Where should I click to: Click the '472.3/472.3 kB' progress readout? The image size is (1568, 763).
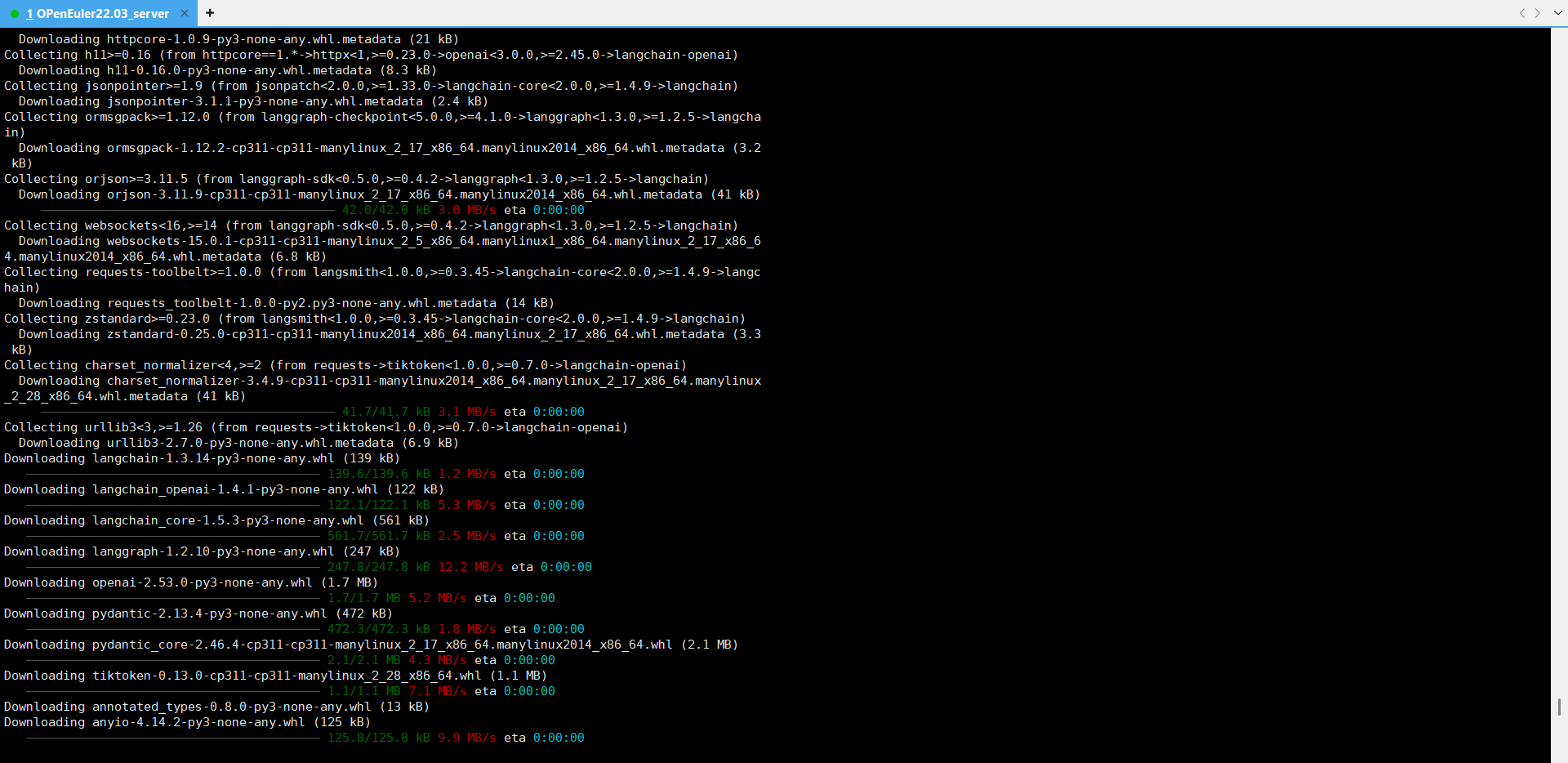(x=378, y=629)
